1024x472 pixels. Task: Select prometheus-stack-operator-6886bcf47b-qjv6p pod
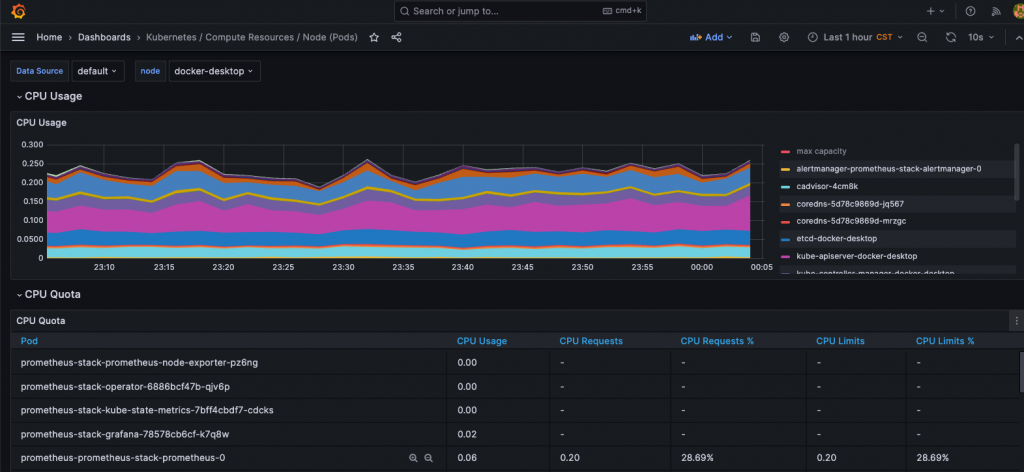(125, 386)
